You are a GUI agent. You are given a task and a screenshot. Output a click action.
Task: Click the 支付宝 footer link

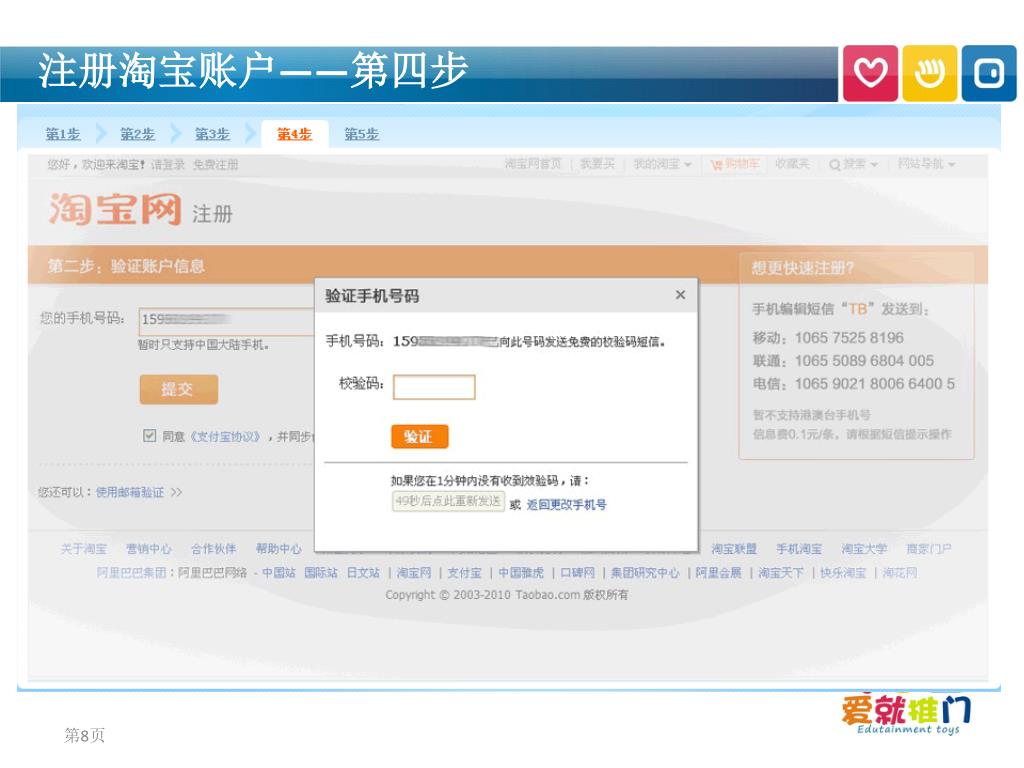464,573
